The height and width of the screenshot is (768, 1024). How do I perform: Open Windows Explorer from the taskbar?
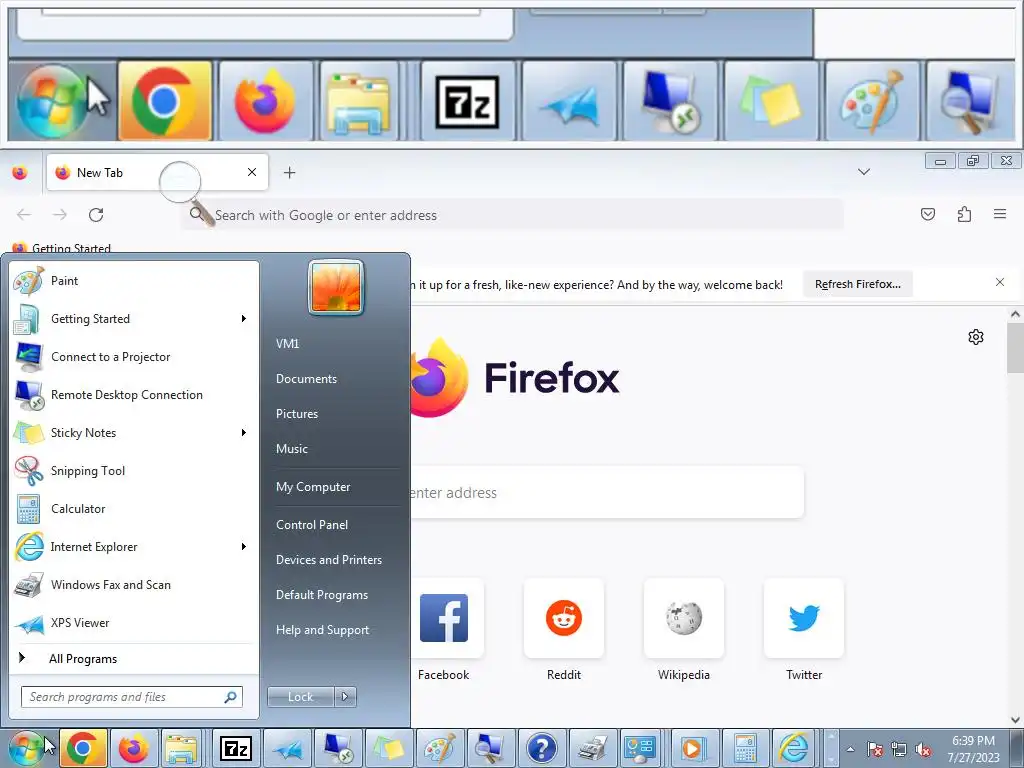point(181,748)
